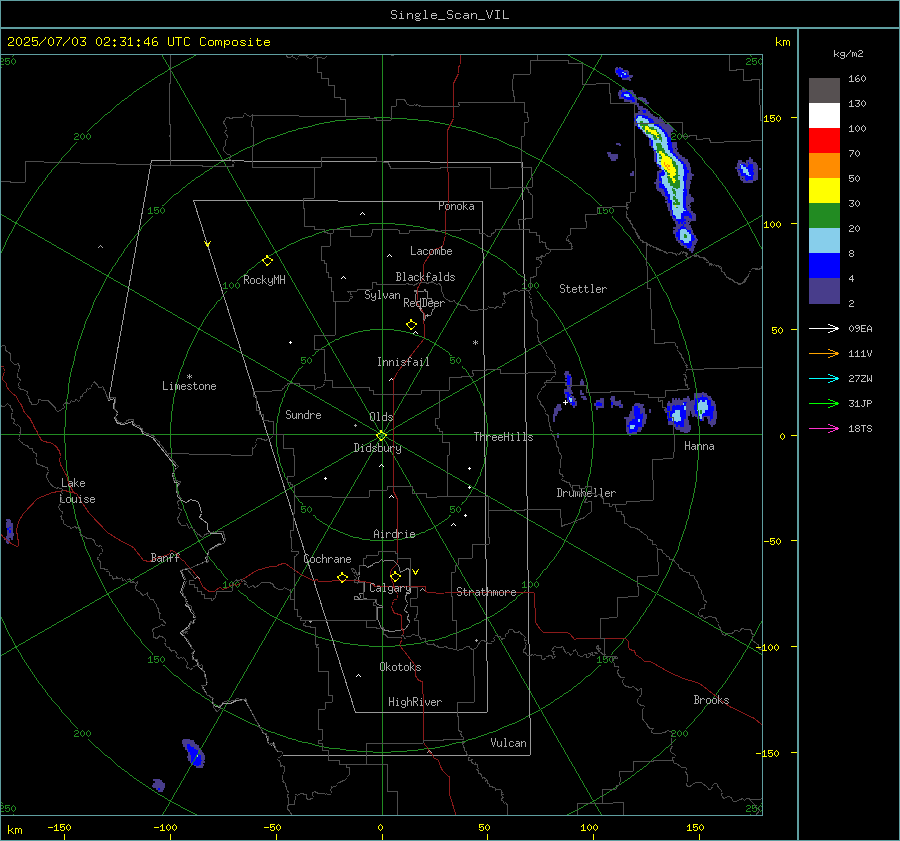900x841 pixels.
Task: Click the Okotoks label
Action: (x=400, y=667)
